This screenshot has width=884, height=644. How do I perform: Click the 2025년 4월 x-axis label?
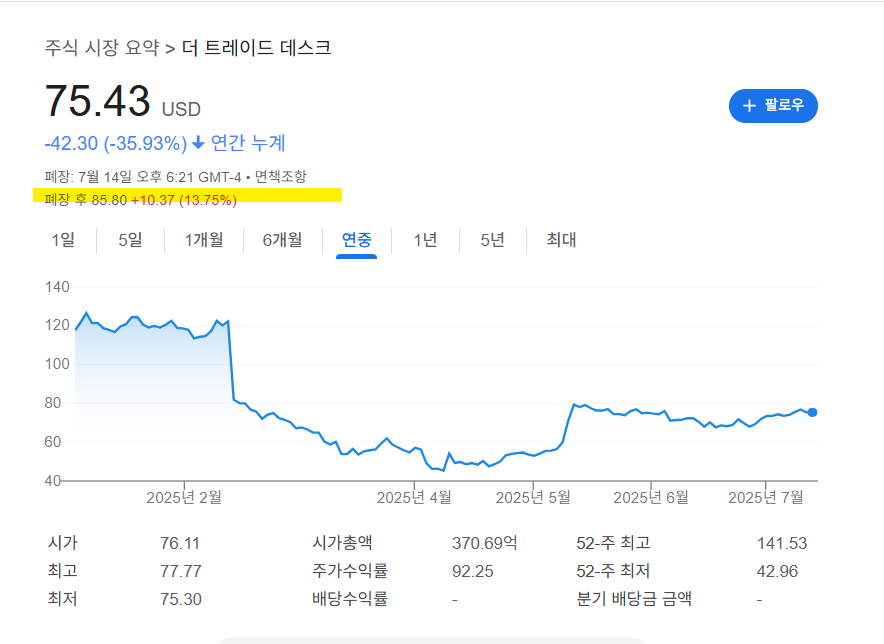pos(414,497)
